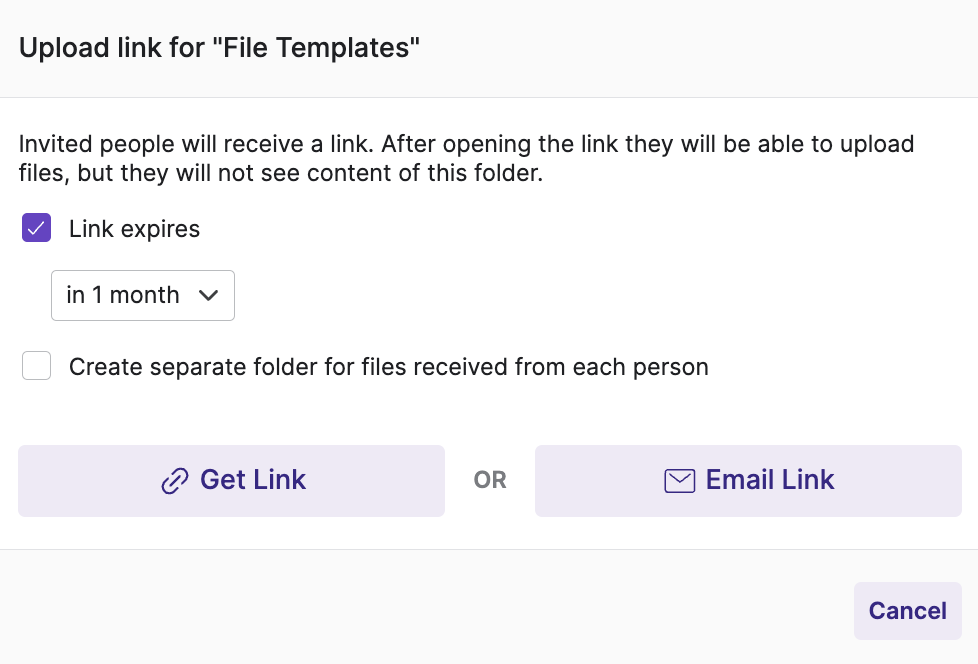Viewport: 978px width, 664px height.
Task: Enable separate folder per person checkbox
Action: tap(36, 365)
